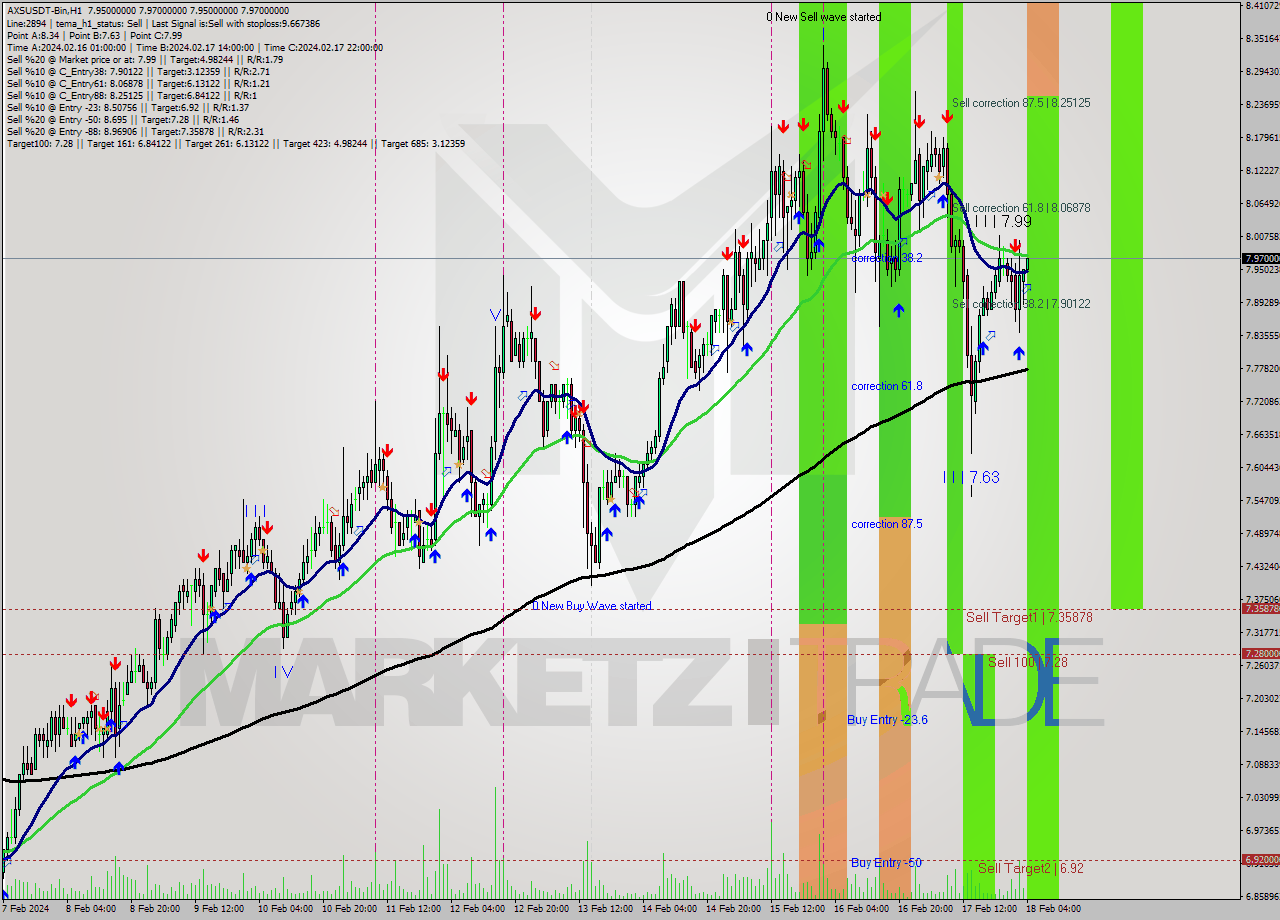This screenshot has width=1280, height=920.
Task: Click the 8.00 price axis label
Action: pos(1262,236)
